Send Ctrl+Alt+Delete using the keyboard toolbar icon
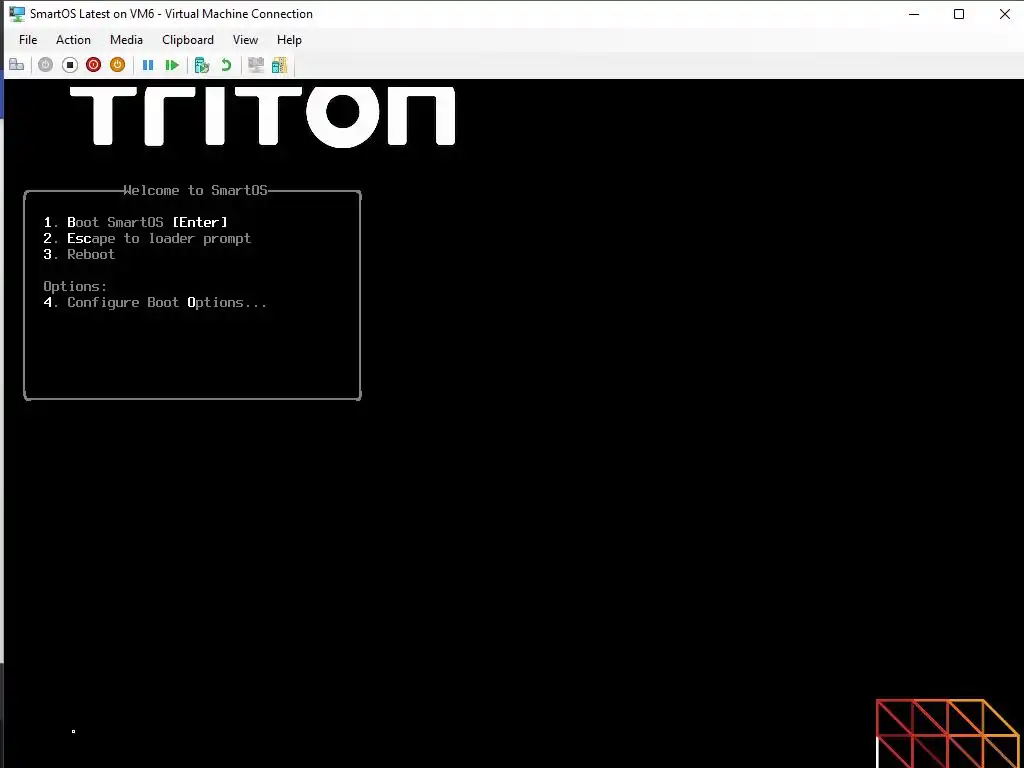This screenshot has width=1024, height=768. [16, 65]
